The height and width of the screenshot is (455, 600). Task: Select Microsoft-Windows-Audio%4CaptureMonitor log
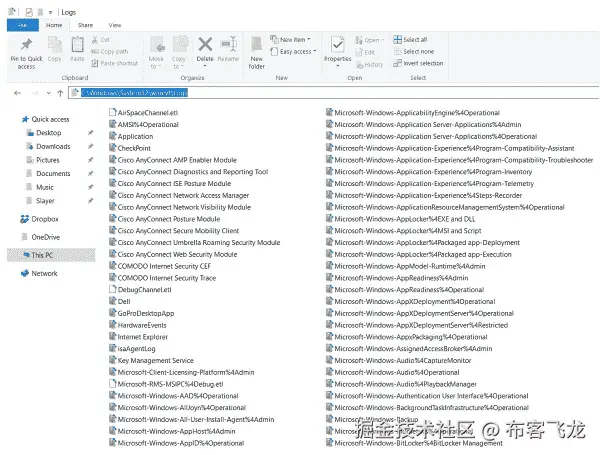pos(399,360)
